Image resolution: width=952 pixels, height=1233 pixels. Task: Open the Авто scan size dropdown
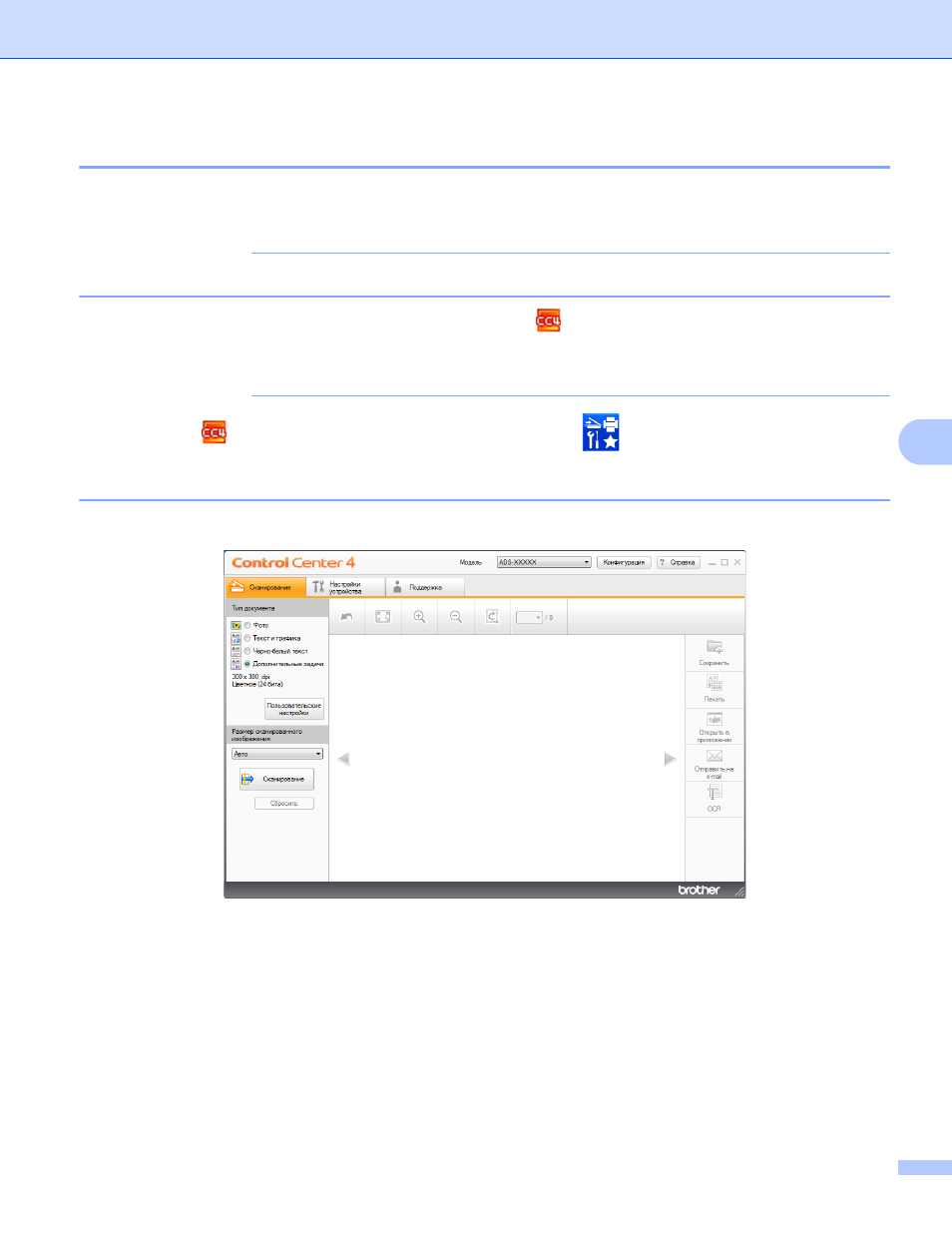[x=277, y=754]
